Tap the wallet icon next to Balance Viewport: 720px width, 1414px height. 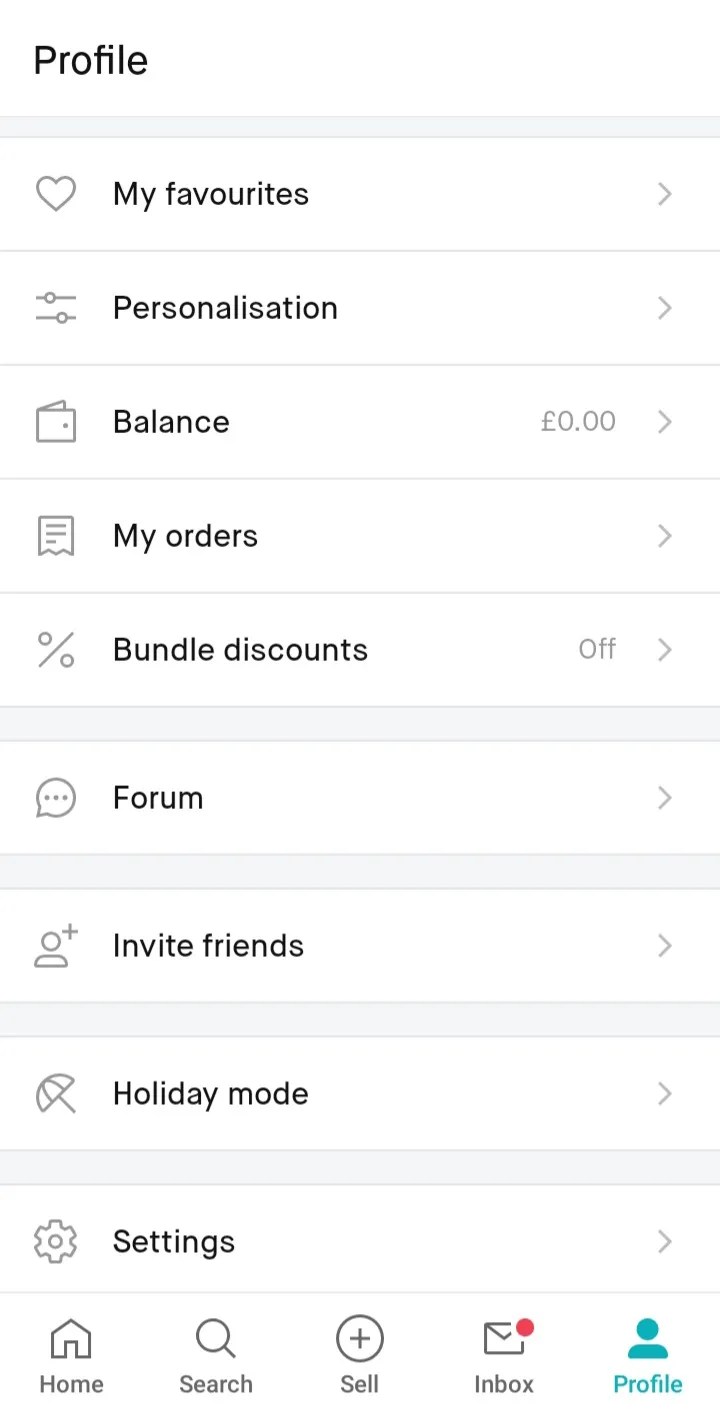(x=56, y=422)
